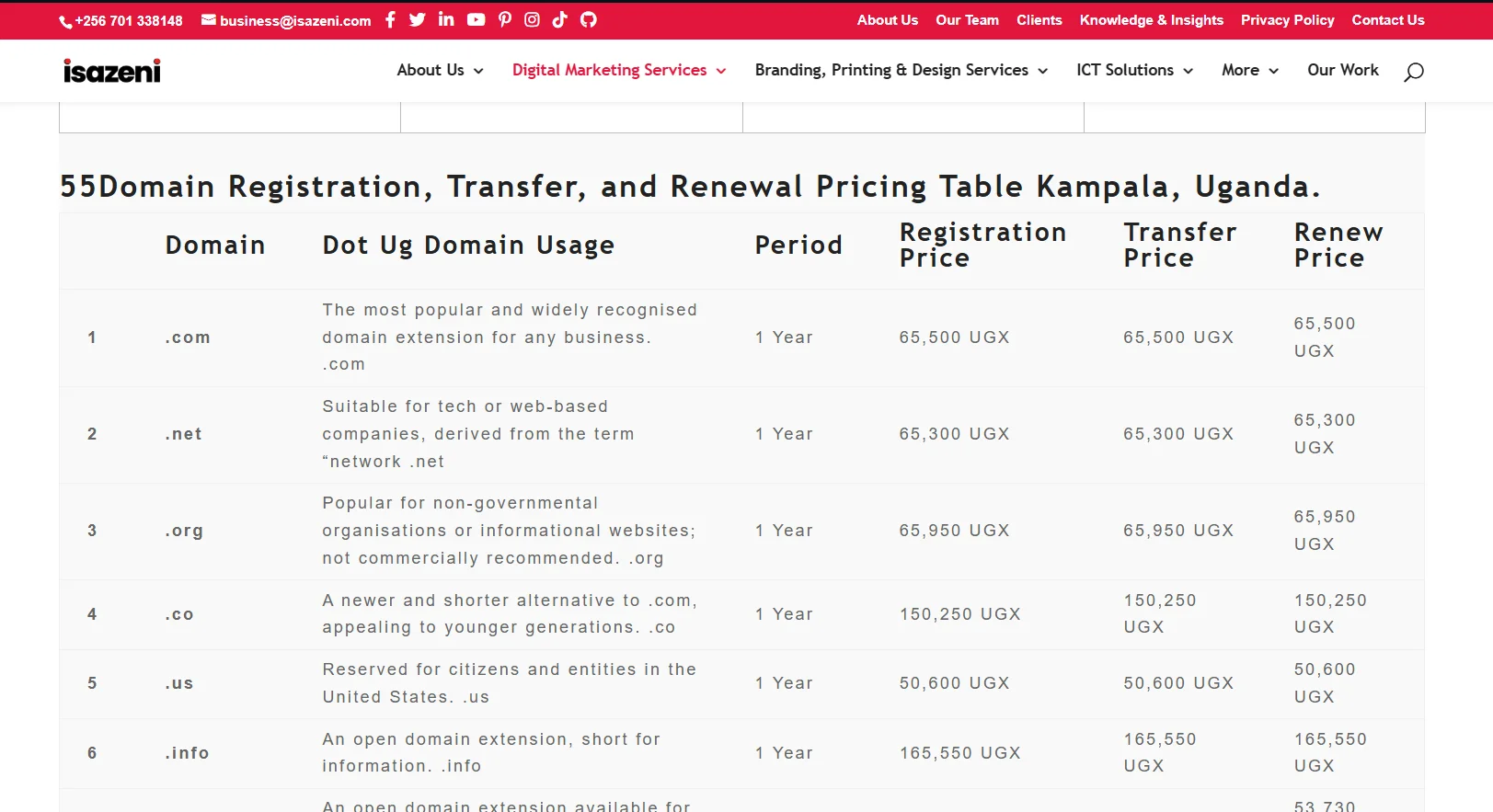
Task: Click the phone handset icon in top bar
Action: (65, 21)
